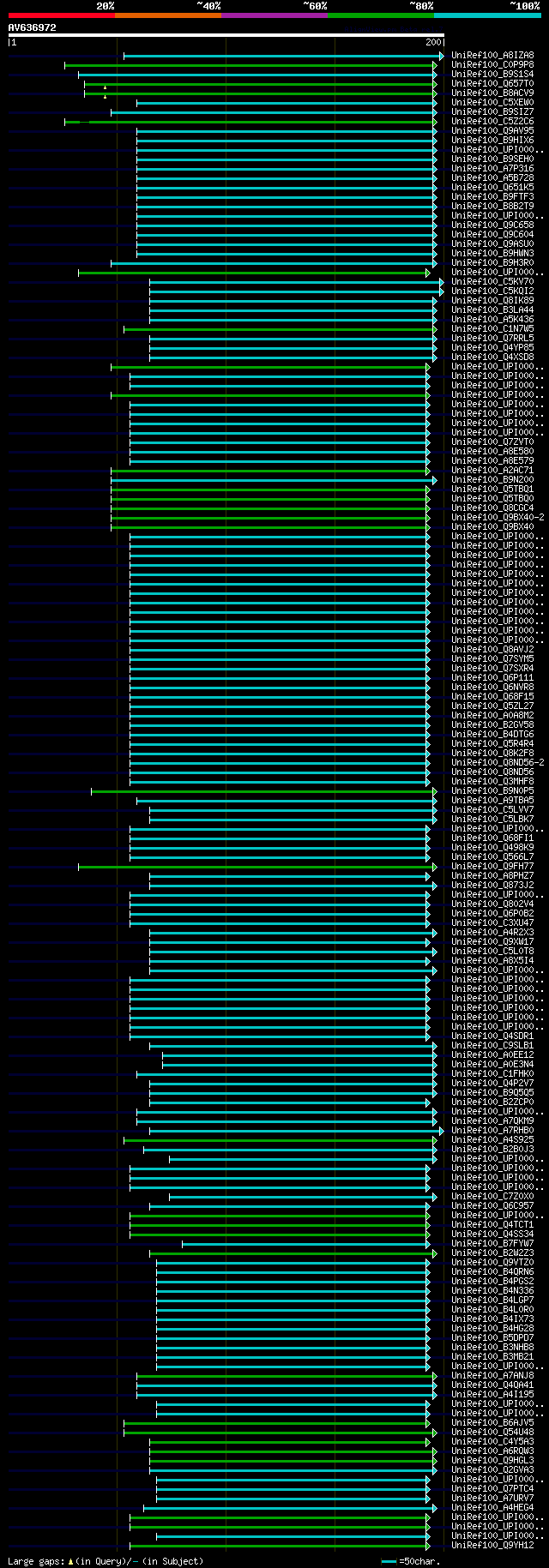Select the UniRef100_B9N200 label
The image size is (549, 1568).
[x=492, y=480]
